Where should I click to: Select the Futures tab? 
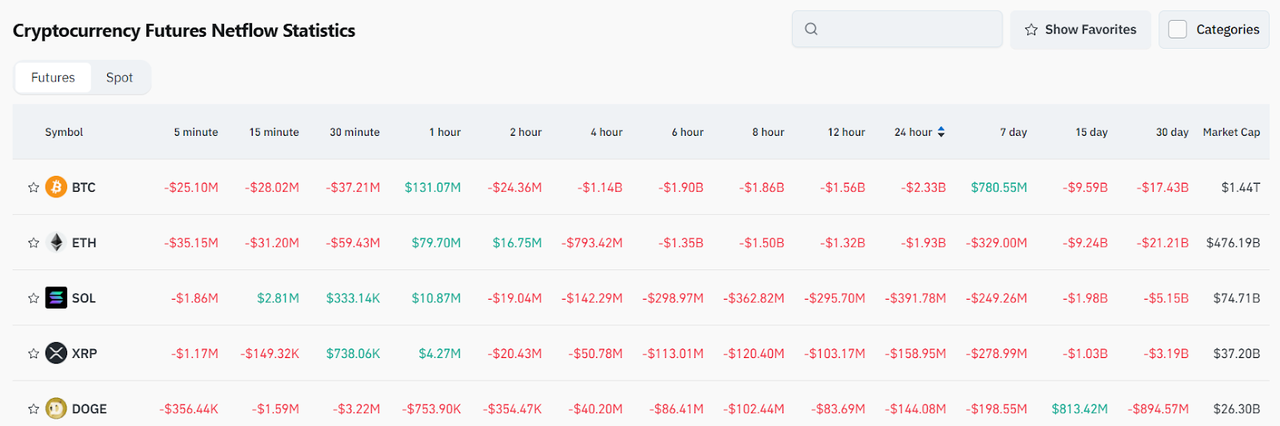53,77
